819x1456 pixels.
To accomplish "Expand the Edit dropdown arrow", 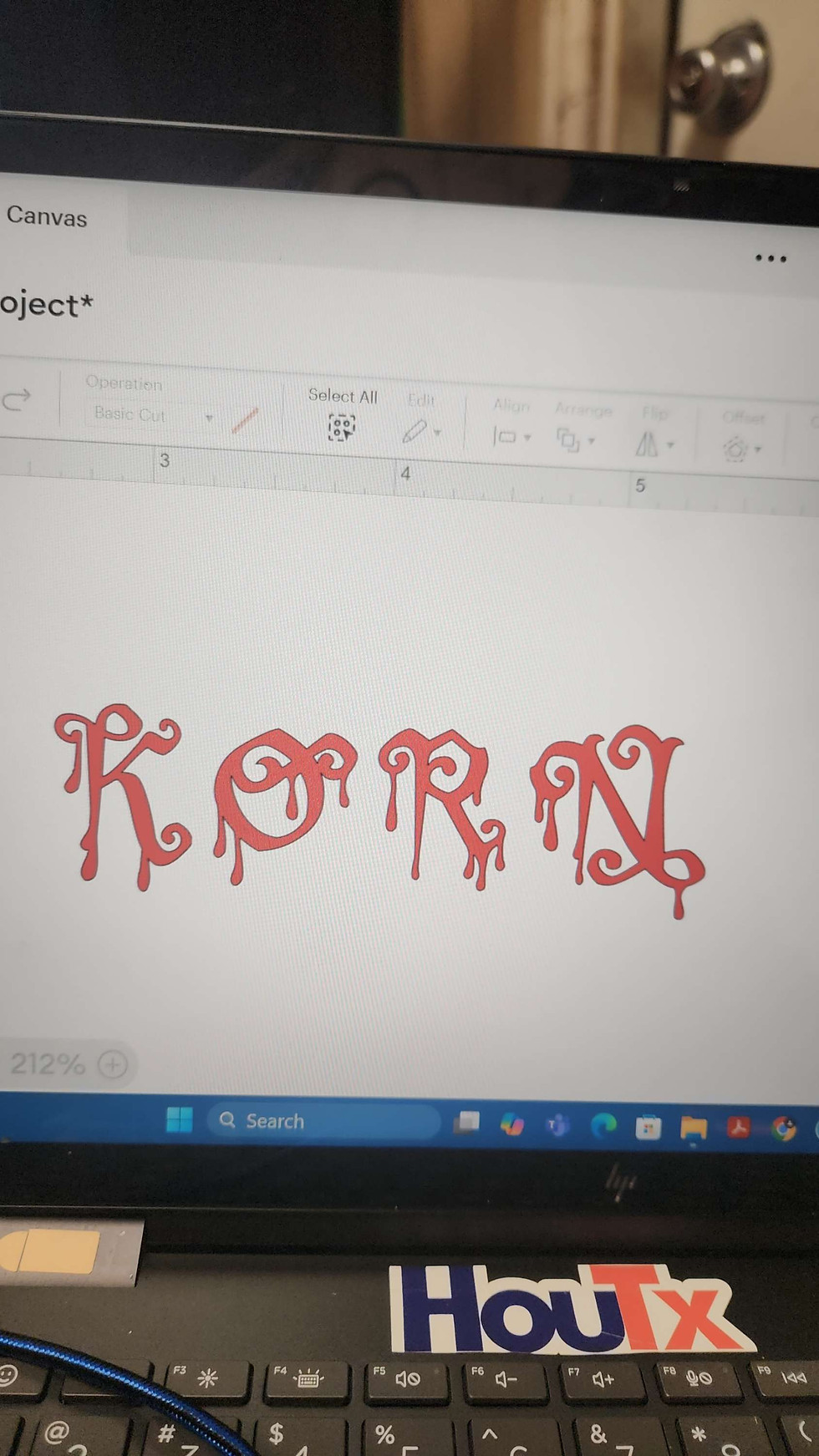I will (438, 433).
